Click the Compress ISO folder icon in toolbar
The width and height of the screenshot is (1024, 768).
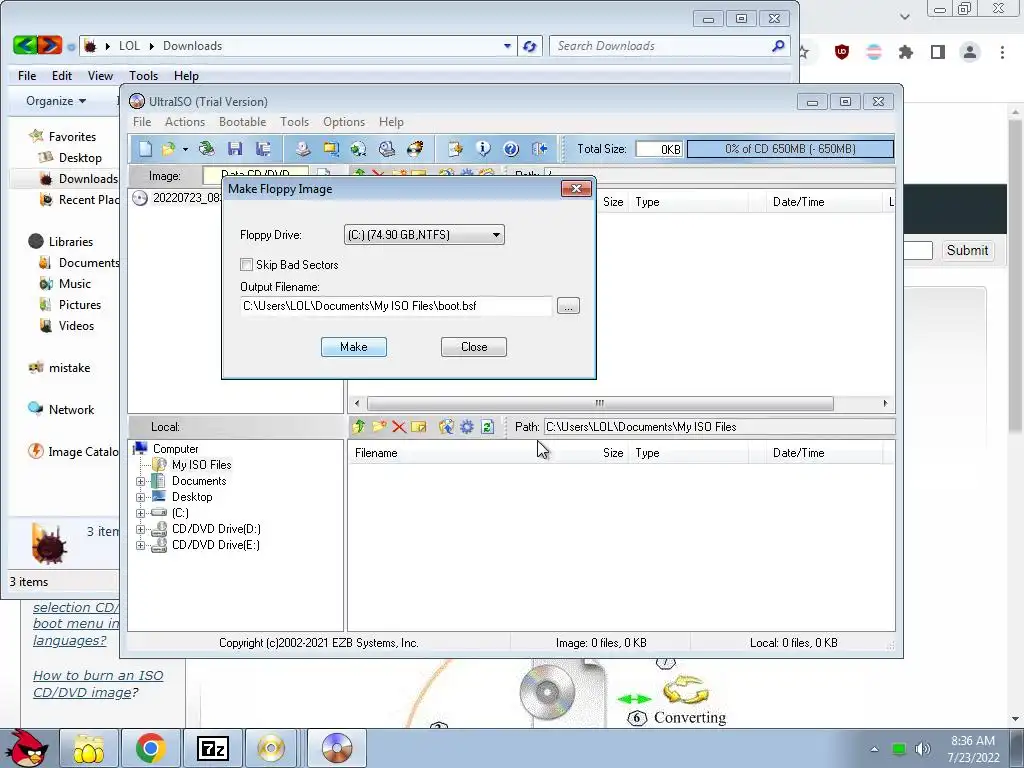coord(331,149)
